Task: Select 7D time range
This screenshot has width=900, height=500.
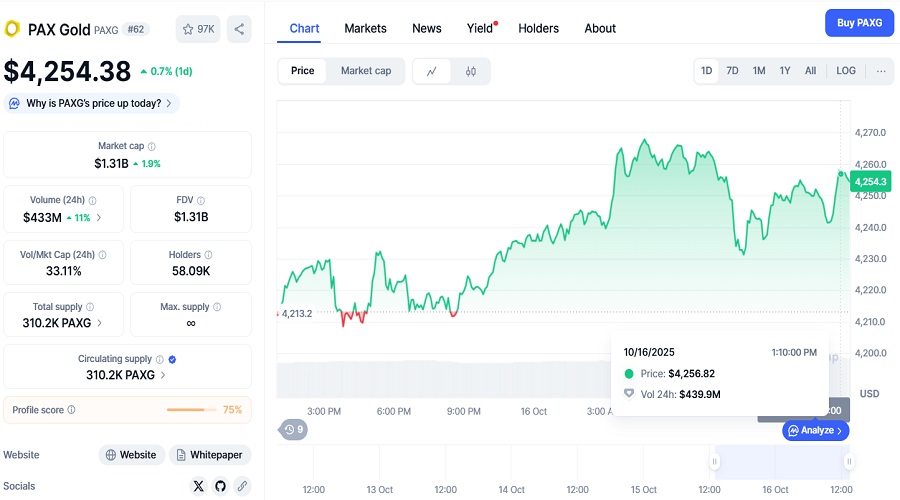Action: point(732,71)
